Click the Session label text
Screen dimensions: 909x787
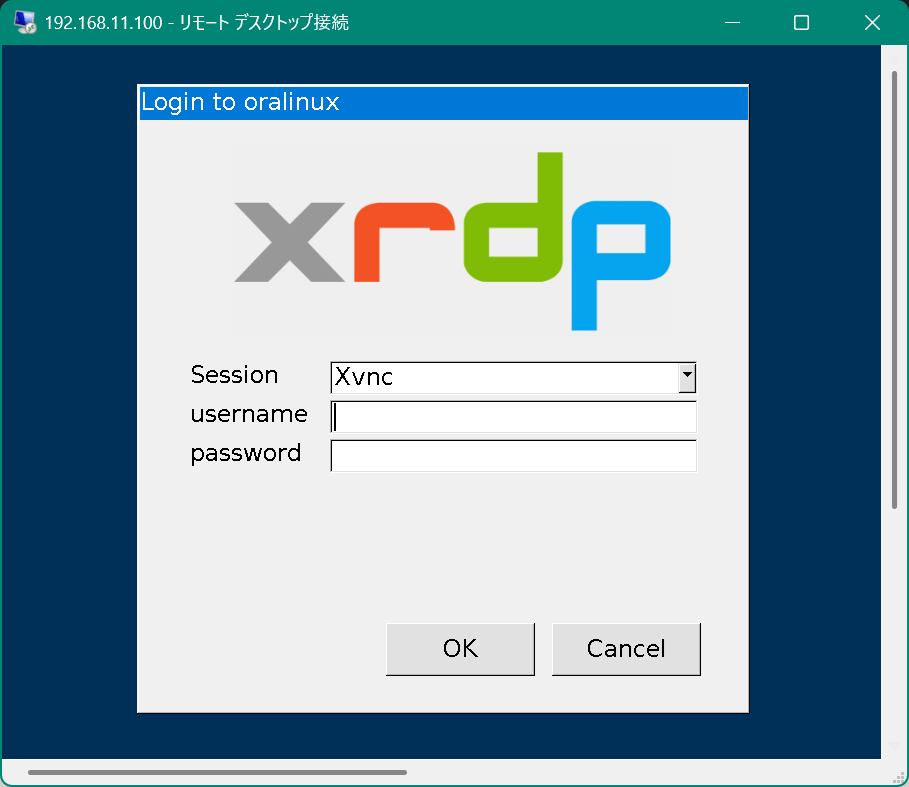point(234,375)
